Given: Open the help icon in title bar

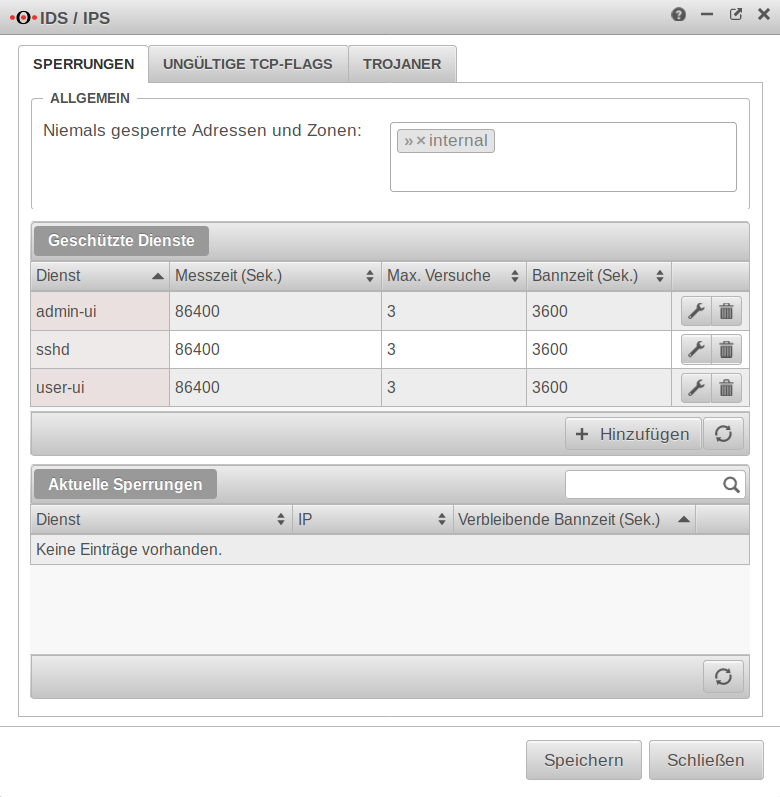Looking at the screenshot, I should coord(678,15).
